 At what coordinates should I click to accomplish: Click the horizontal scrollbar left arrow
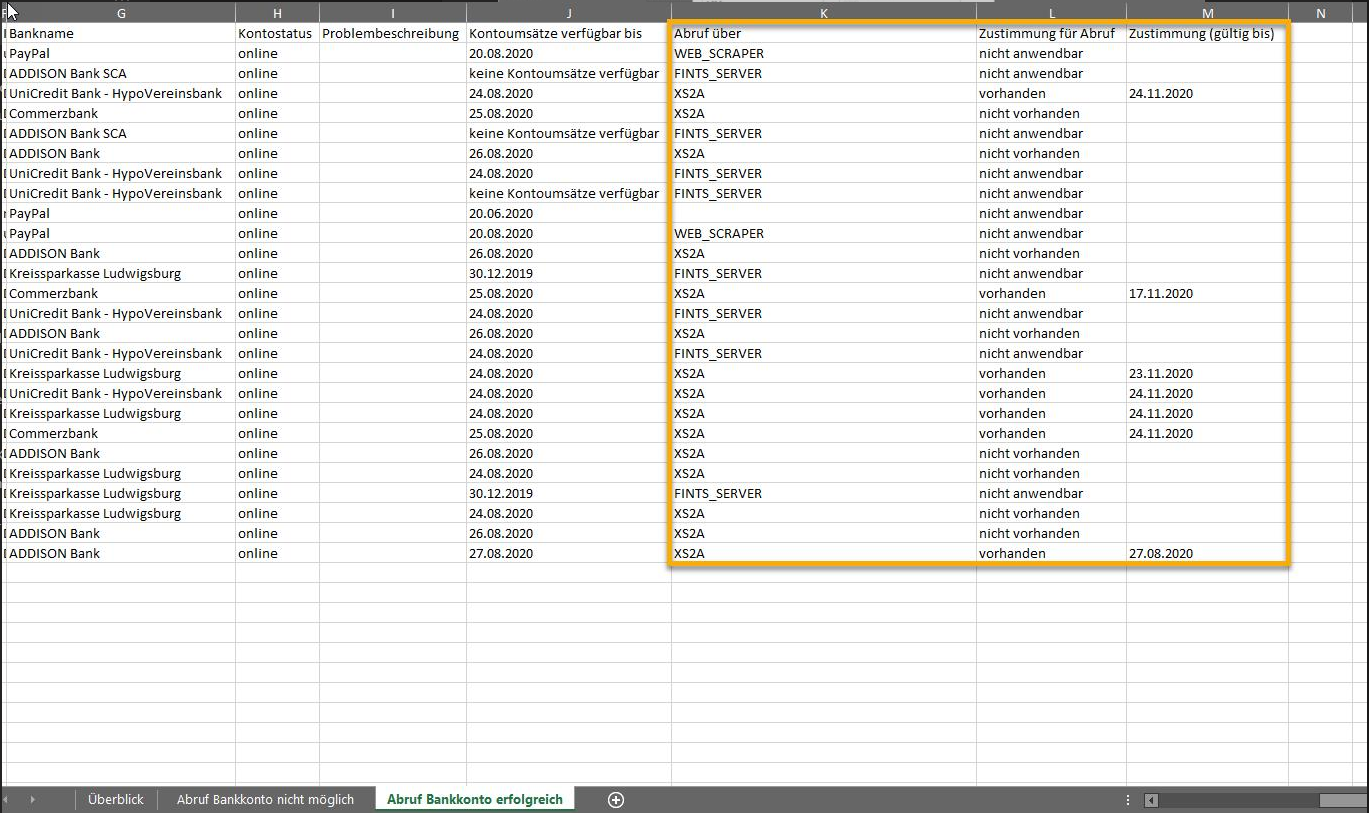point(1151,800)
